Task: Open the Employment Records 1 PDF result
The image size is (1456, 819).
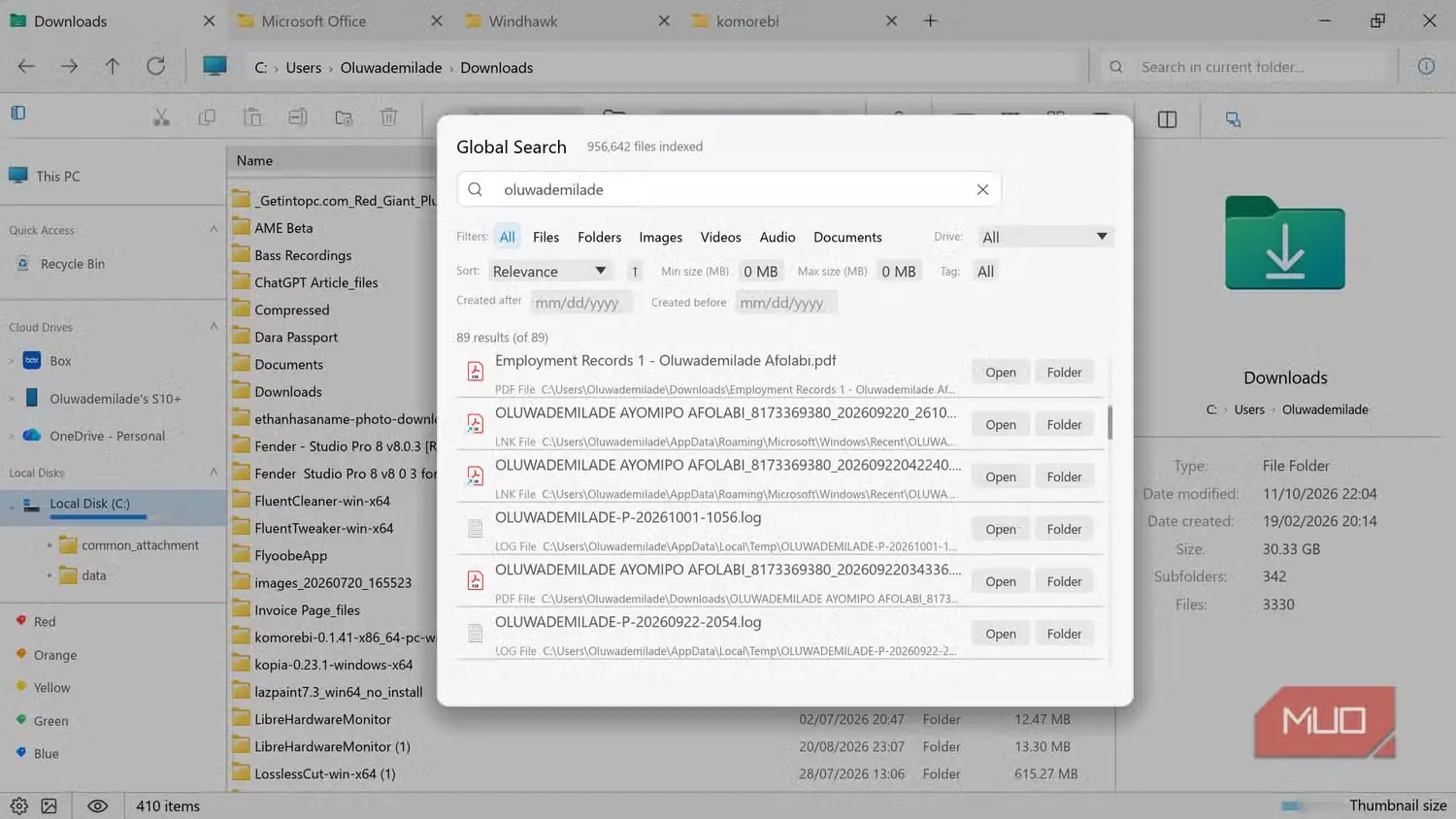Action: tap(1001, 373)
